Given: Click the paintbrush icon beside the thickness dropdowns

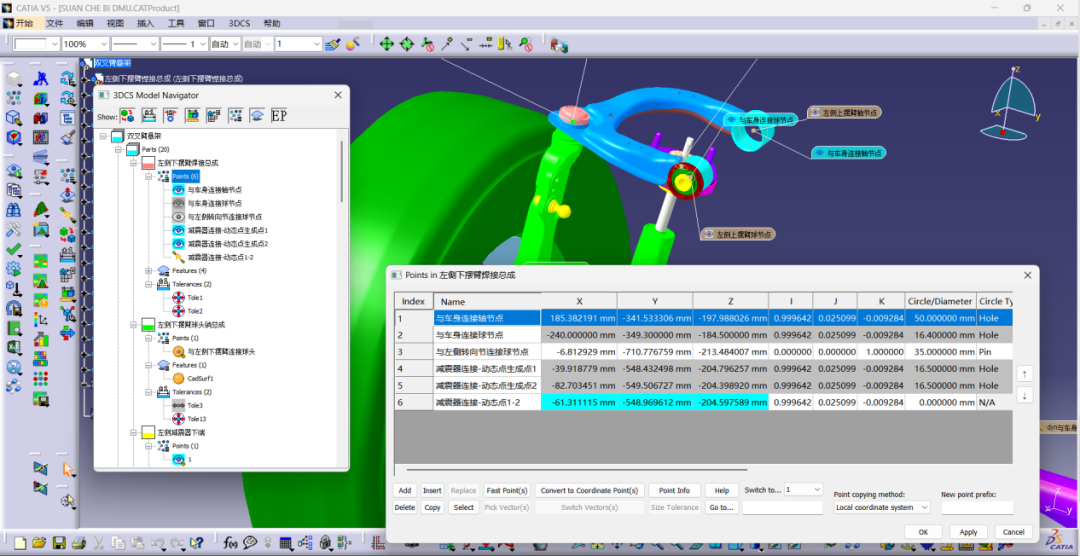Looking at the screenshot, I should coord(332,44).
